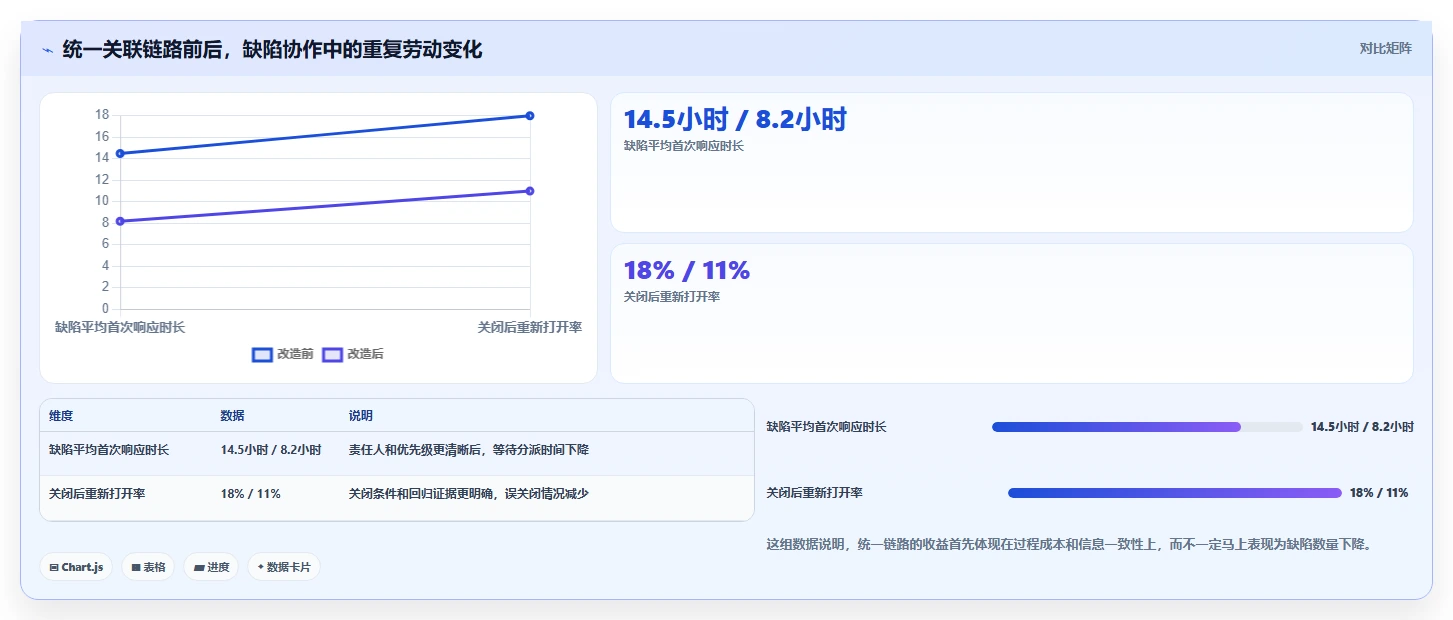The width and height of the screenshot is (1453, 620).
Task: Click the 改造前 data point at 18
Action: coord(530,116)
